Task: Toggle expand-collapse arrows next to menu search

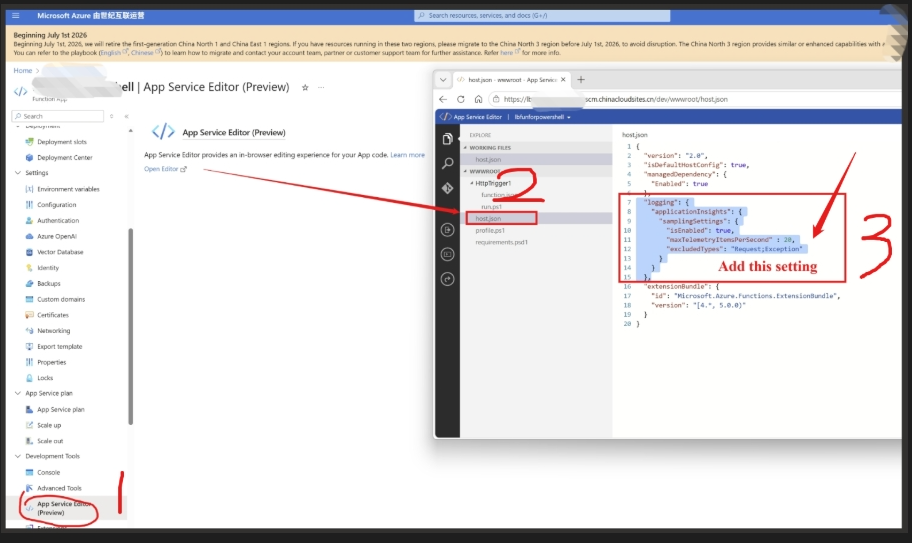Action: [x=112, y=116]
